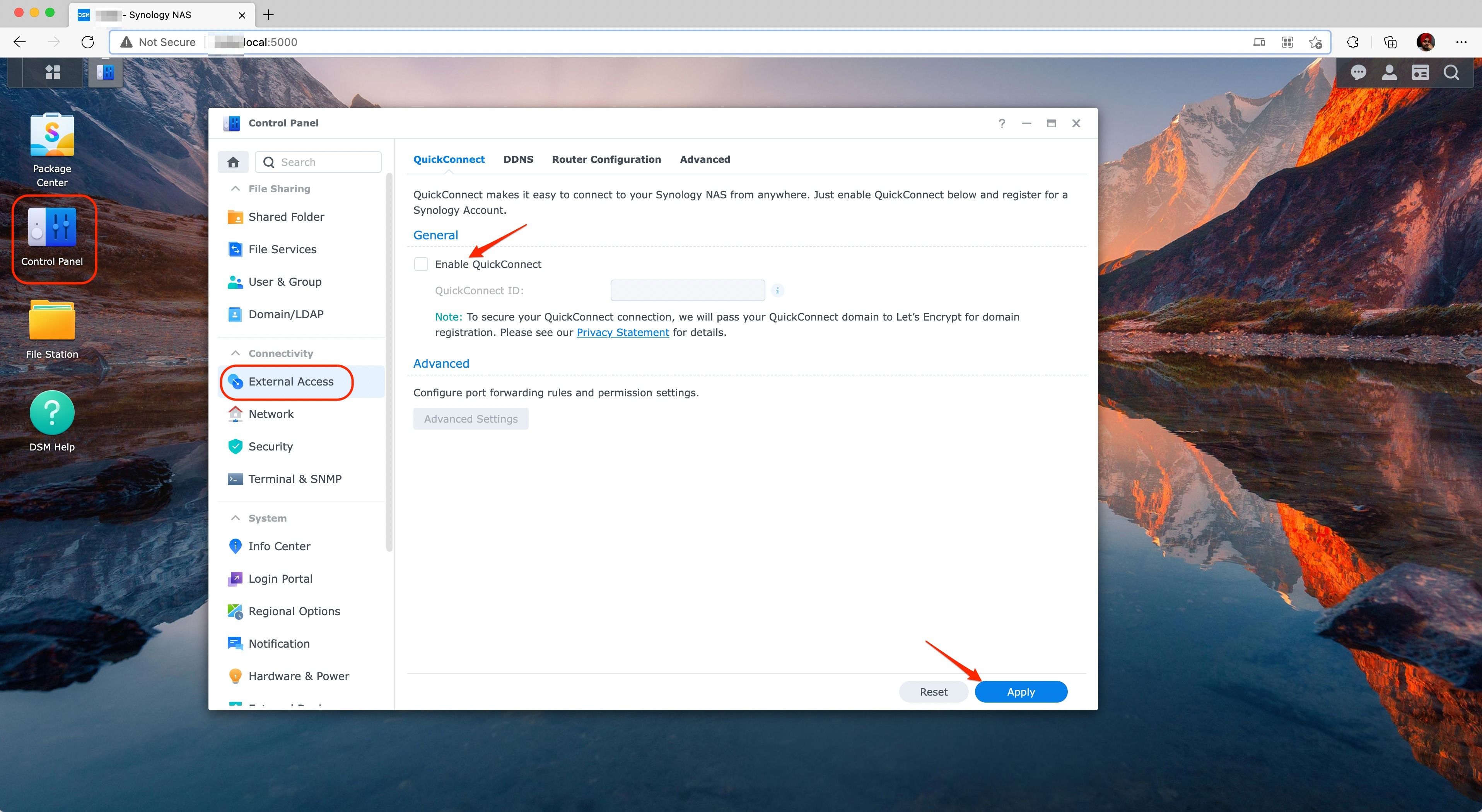1482x812 pixels.
Task: Toggle Enable QuickConnect setting on
Action: [x=421, y=264]
